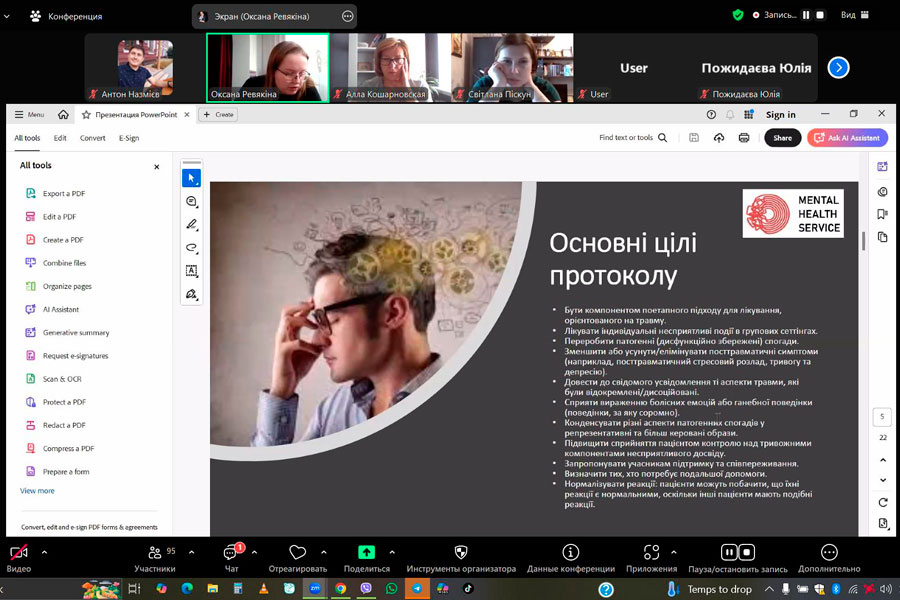Click the green Share screen button
Screen dimensions: 900x600
point(366,553)
